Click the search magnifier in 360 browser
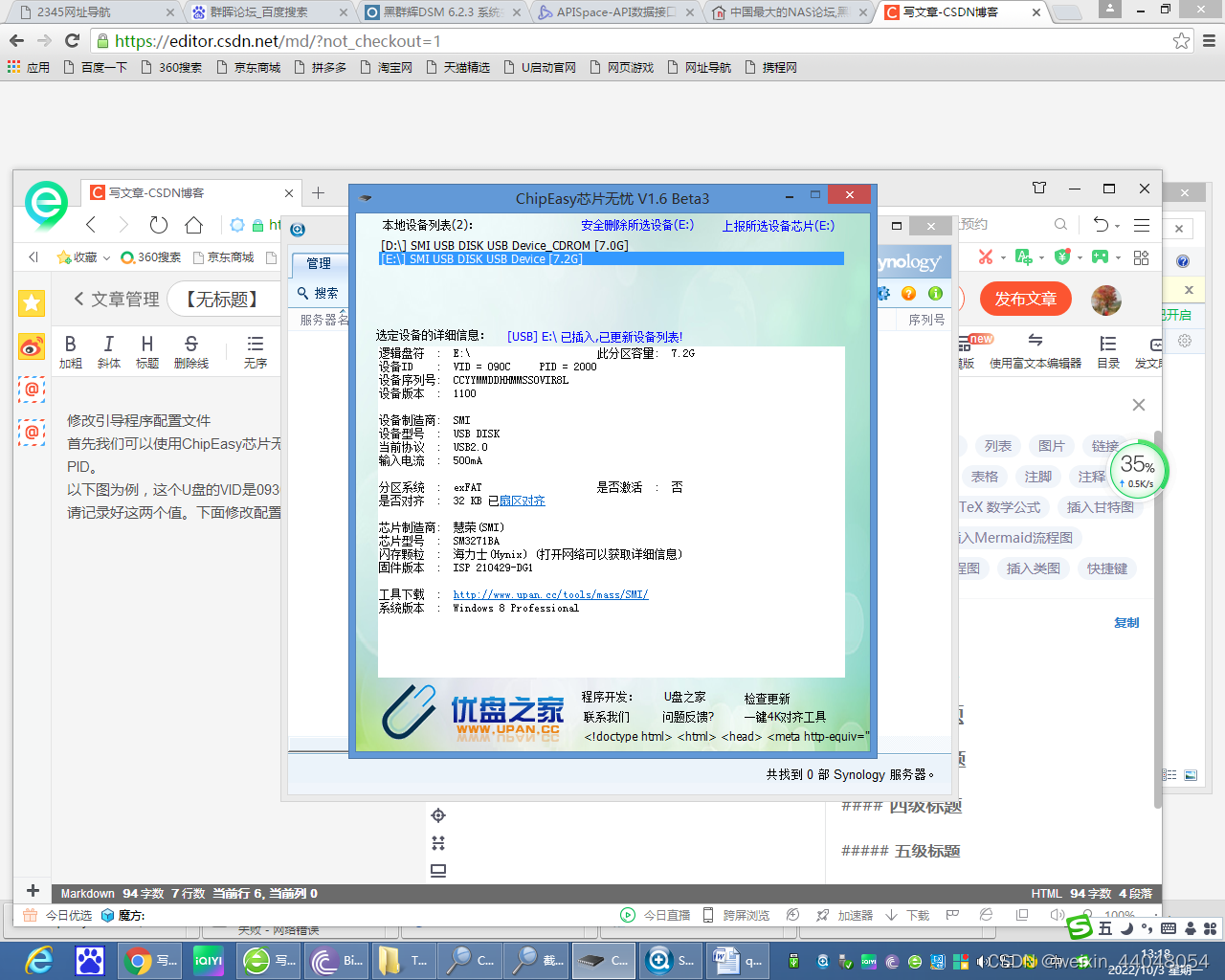The image size is (1225, 980). 1060,225
